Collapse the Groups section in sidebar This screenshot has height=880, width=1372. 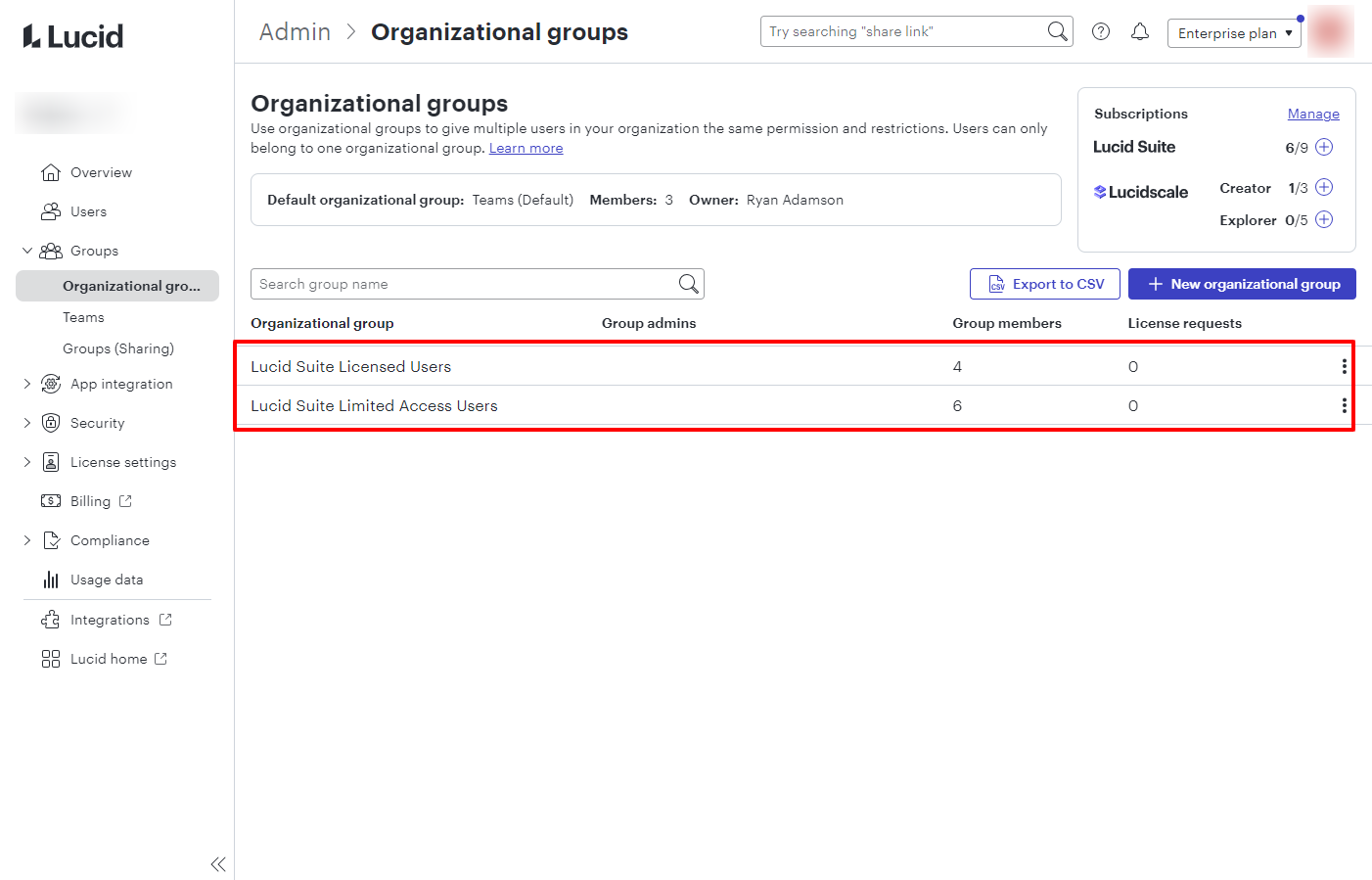click(x=27, y=251)
